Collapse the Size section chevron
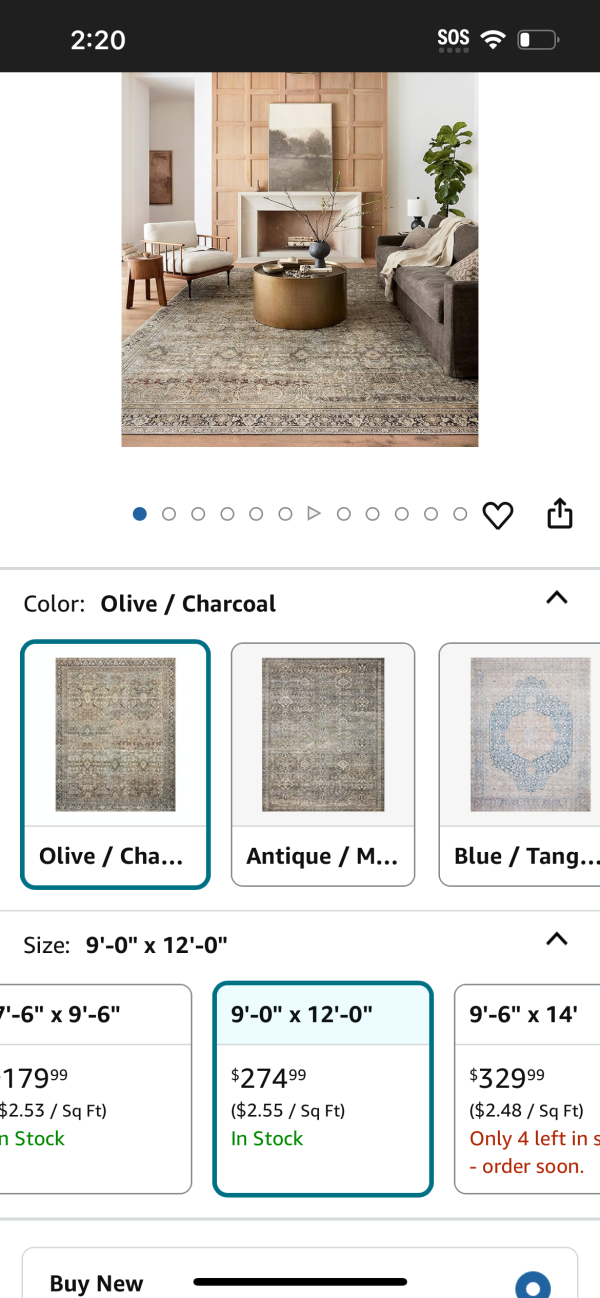Viewport: 600px width, 1298px height. tap(557, 939)
